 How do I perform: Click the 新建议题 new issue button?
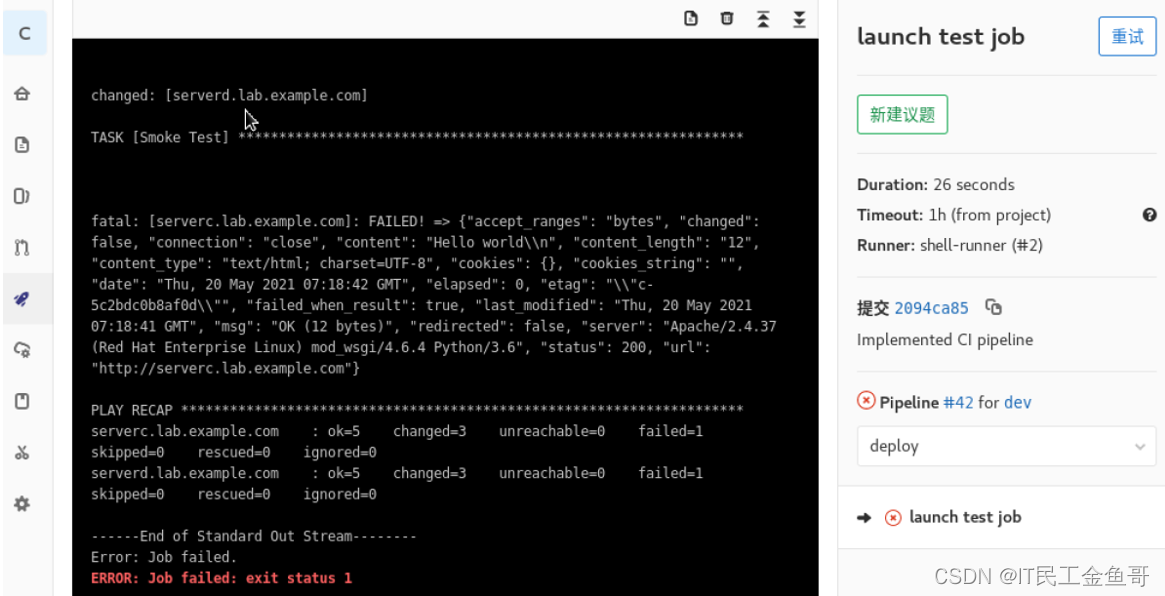pos(902,114)
